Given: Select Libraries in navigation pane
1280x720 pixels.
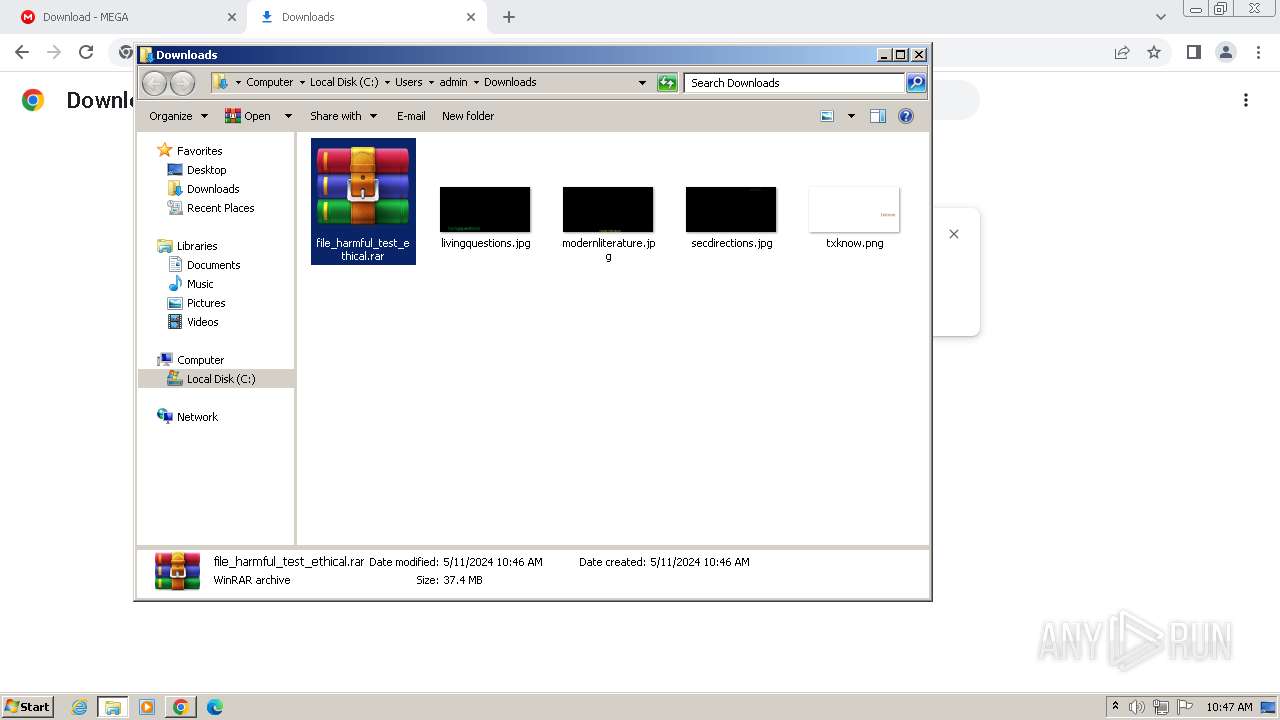Looking at the screenshot, I should (197, 246).
